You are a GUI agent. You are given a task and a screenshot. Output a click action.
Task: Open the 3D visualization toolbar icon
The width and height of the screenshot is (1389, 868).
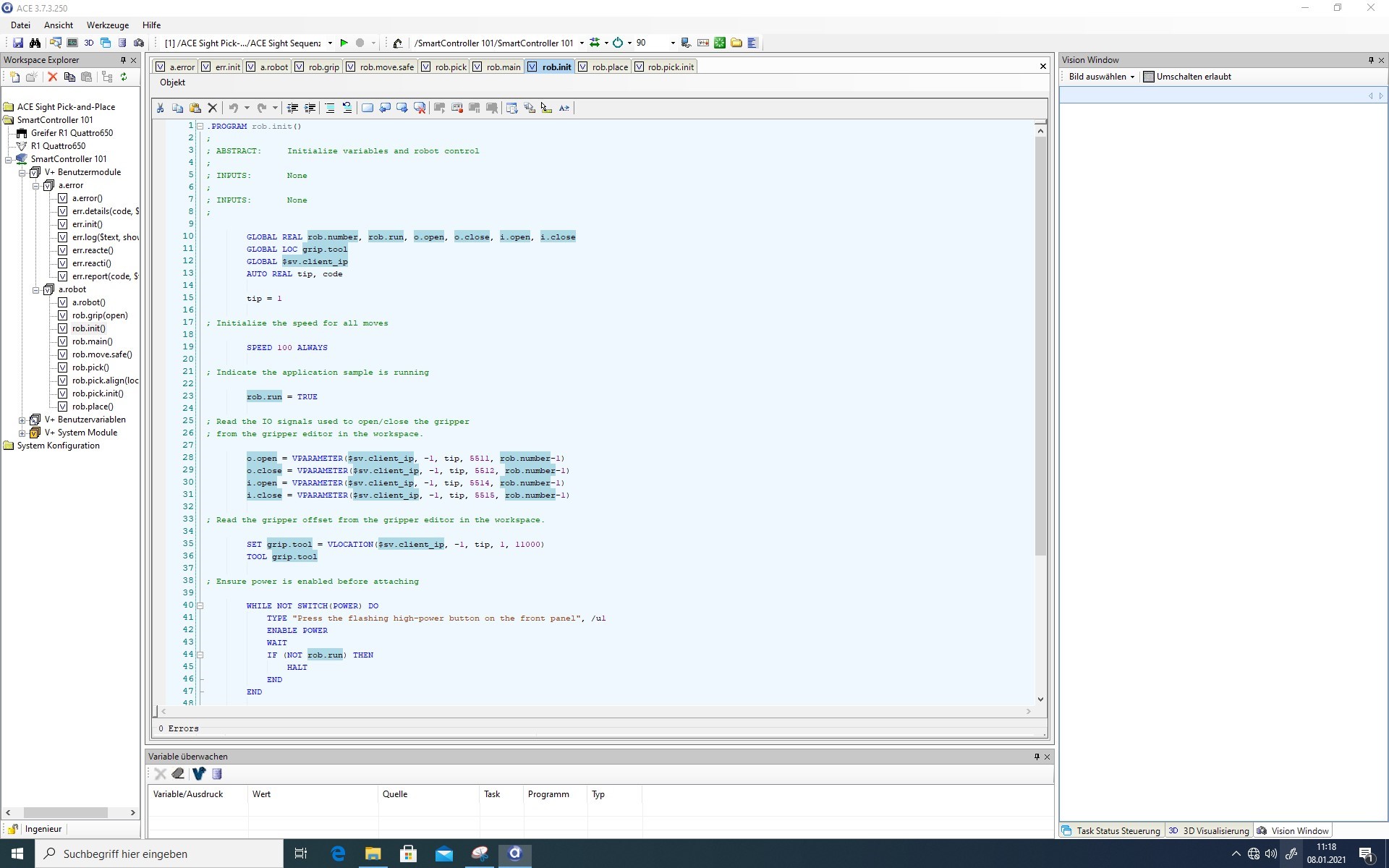pos(89,43)
